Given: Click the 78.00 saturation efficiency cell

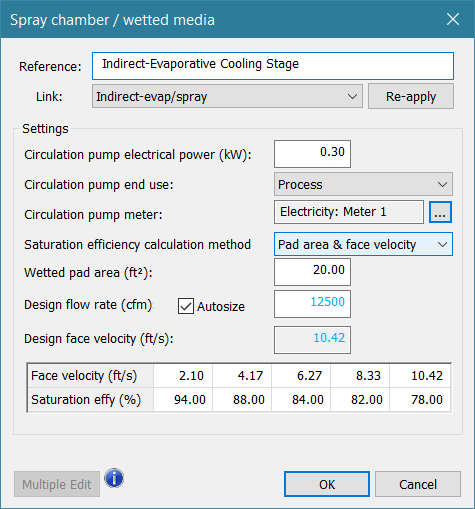Looking at the screenshot, I should [420, 399].
